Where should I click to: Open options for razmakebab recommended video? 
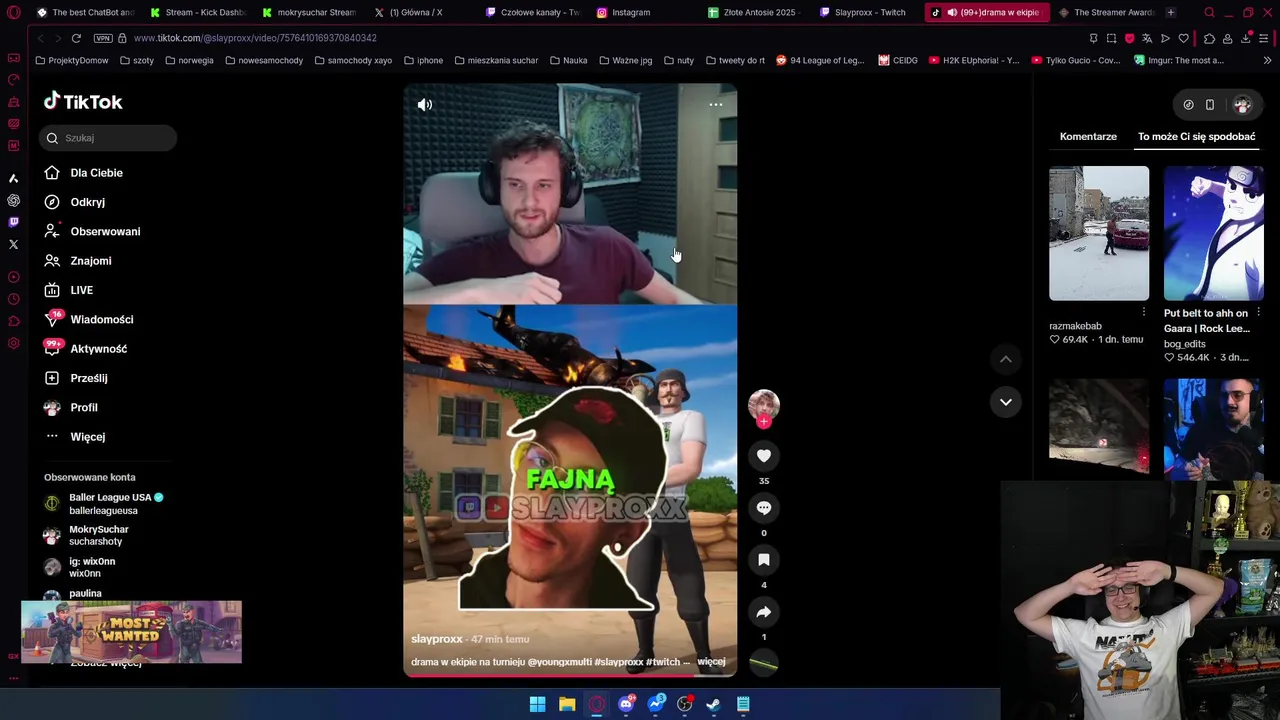pos(1144,313)
